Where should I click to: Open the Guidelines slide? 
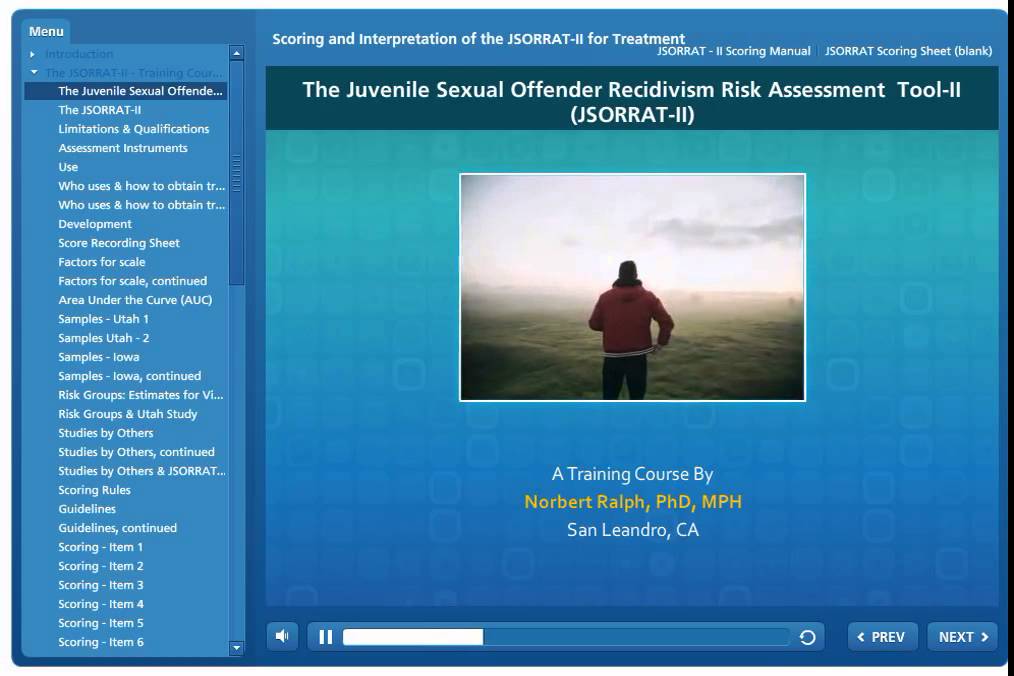point(87,508)
